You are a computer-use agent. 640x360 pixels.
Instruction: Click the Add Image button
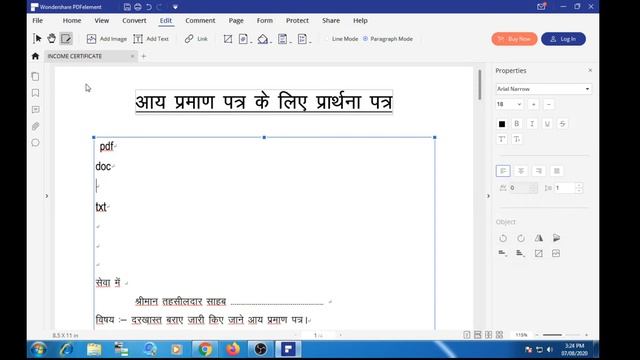point(107,39)
